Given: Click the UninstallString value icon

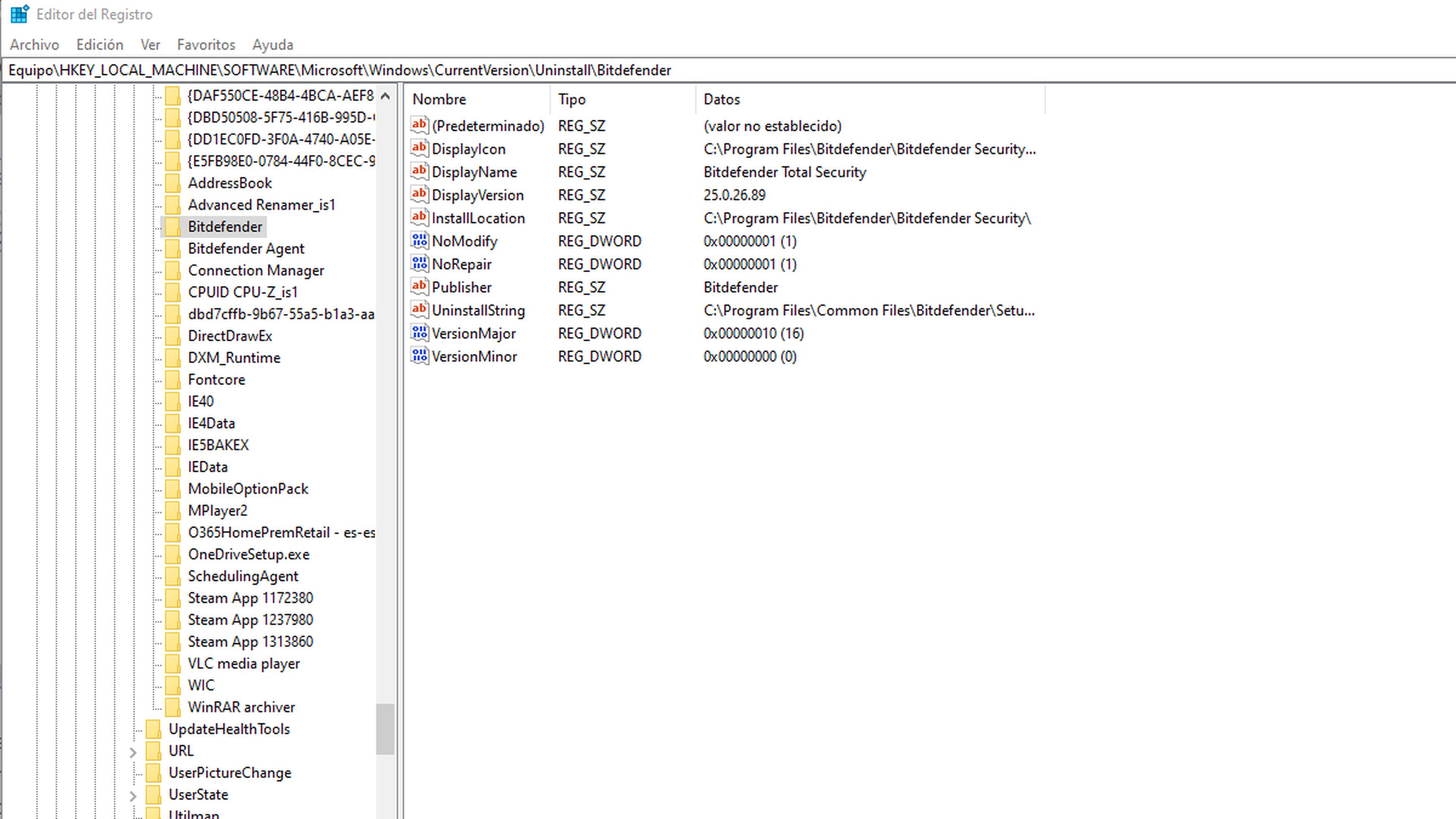Looking at the screenshot, I should (x=419, y=310).
